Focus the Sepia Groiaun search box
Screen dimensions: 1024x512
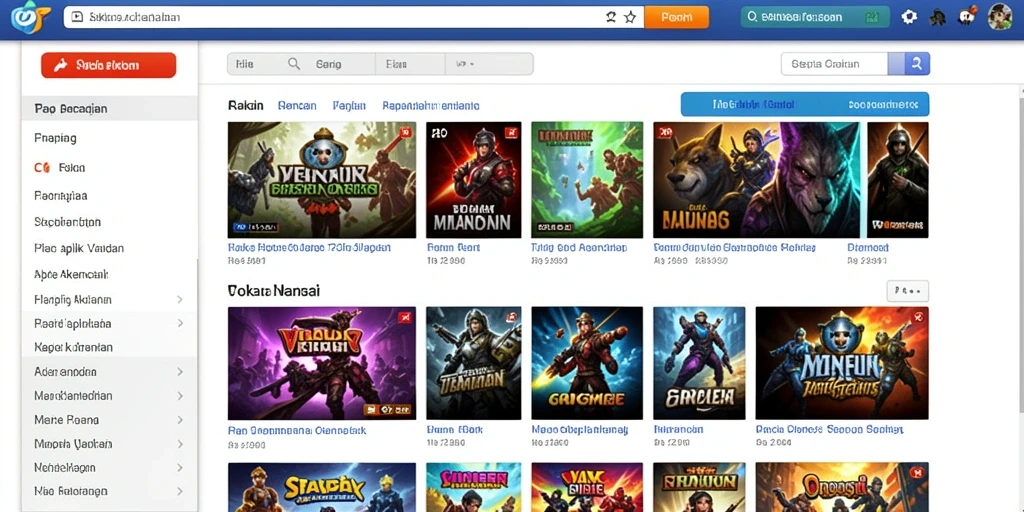[x=835, y=64]
